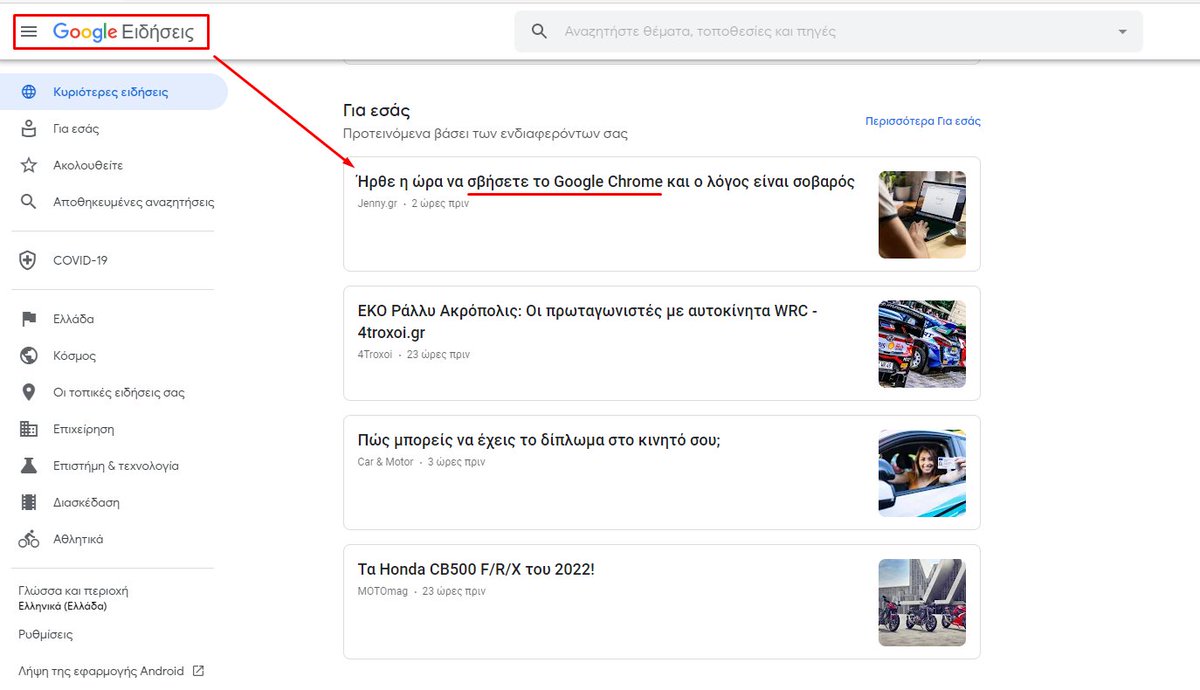Click the rally cars thumbnail
Viewport: 1200px width, 690px height.
pyautogui.click(x=922, y=344)
